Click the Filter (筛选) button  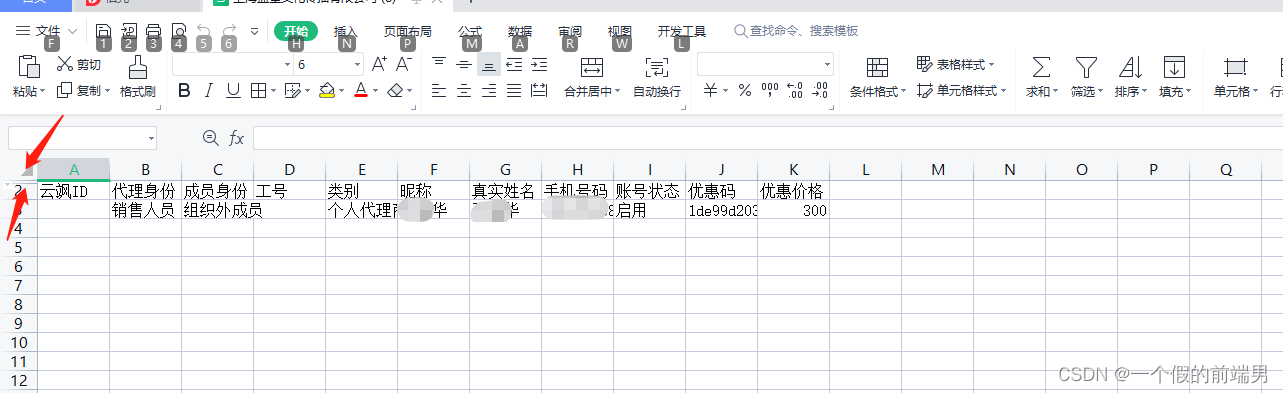point(1086,77)
